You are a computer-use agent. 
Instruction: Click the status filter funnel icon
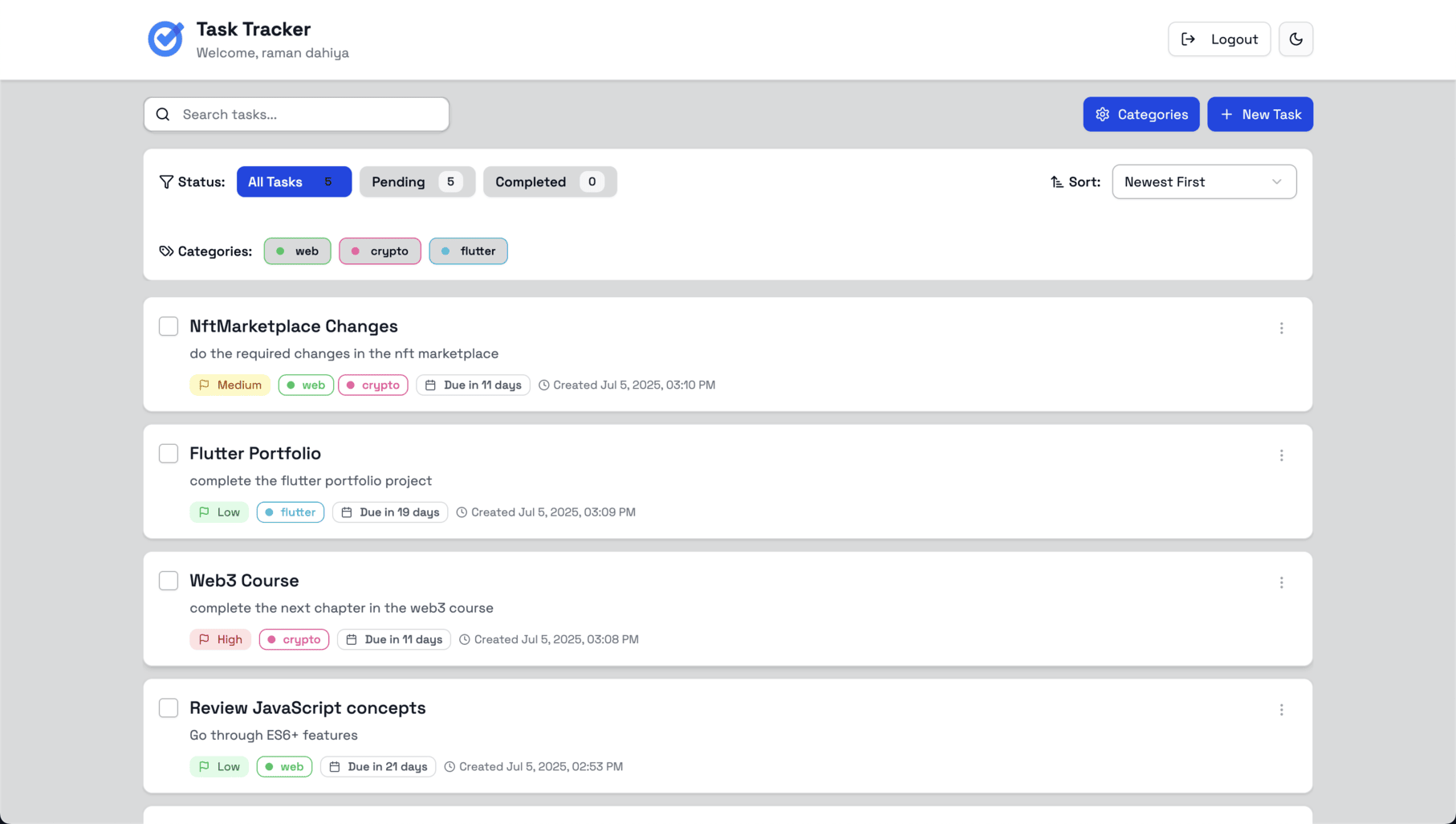pyautogui.click(x=166, y=182)
